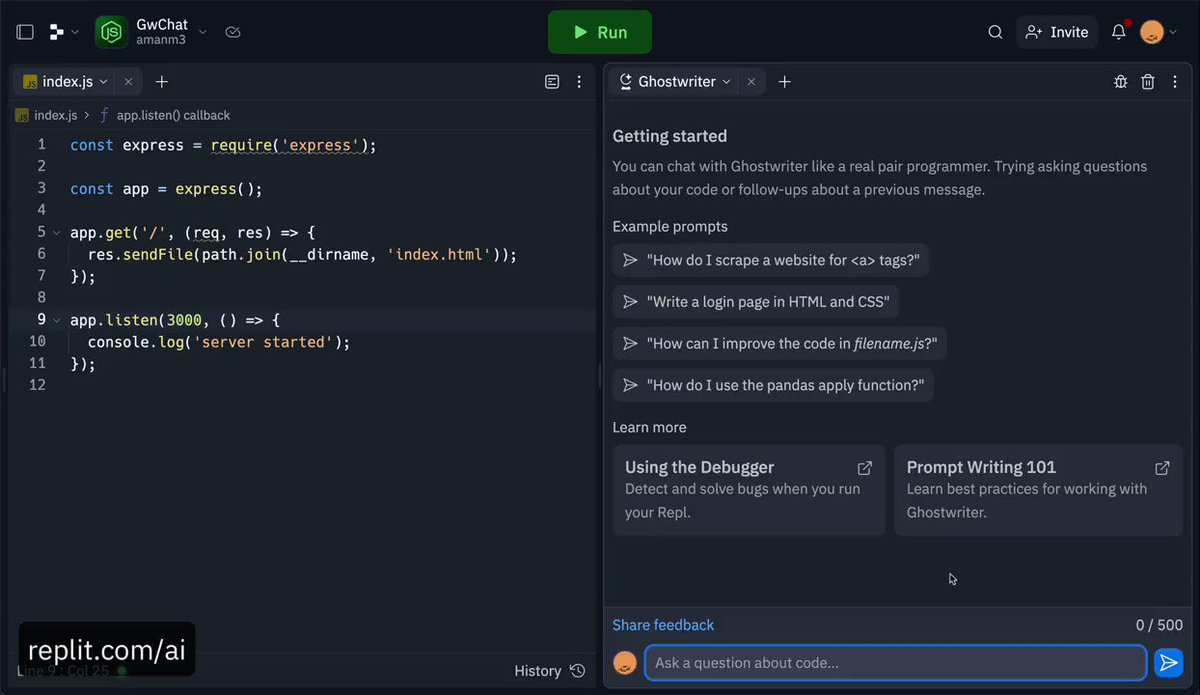Click the search icon in the top bar
The image size is (1200, 695).
click(995, 31)
